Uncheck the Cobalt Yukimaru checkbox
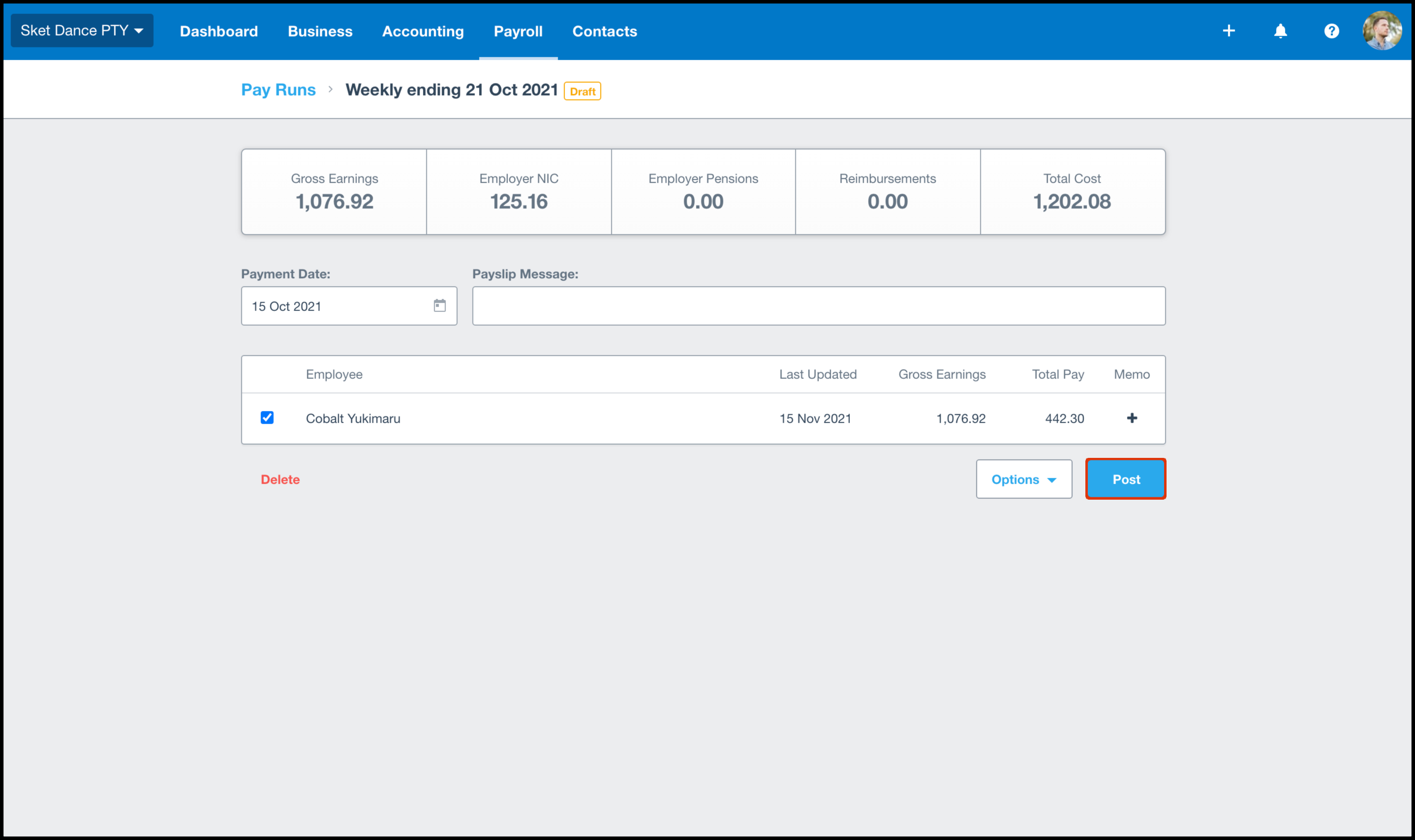 coord(267,418)
